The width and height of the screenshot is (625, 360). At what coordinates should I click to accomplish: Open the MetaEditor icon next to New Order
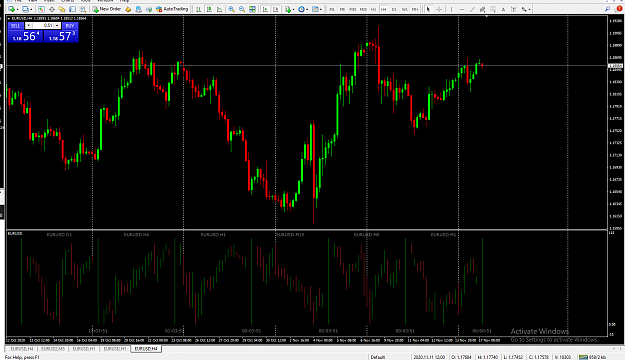[x=128, y=9]
